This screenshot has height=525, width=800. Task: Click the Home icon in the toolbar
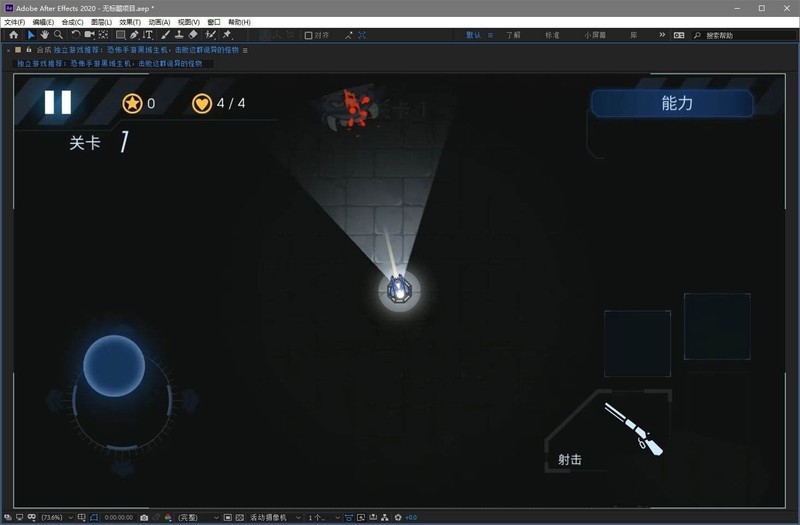[14, 35]
